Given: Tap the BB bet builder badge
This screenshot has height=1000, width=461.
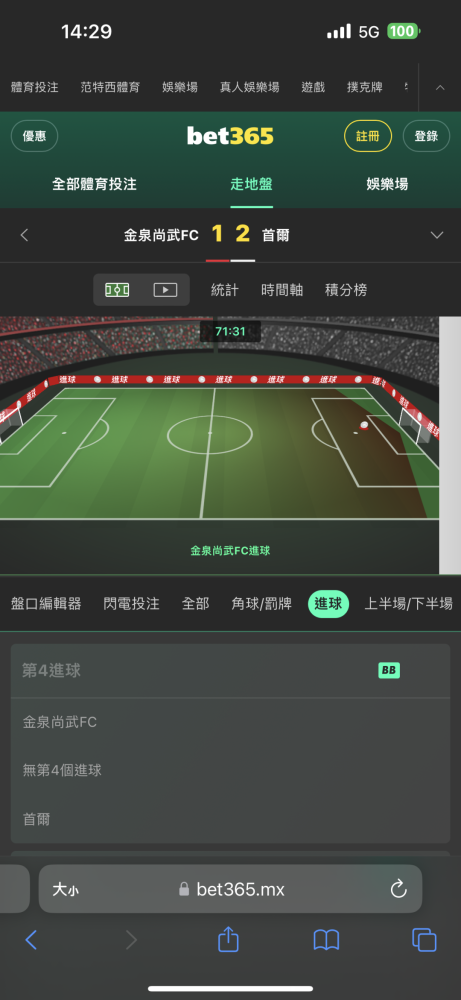Looking at the screenshot, I should 389,670.
